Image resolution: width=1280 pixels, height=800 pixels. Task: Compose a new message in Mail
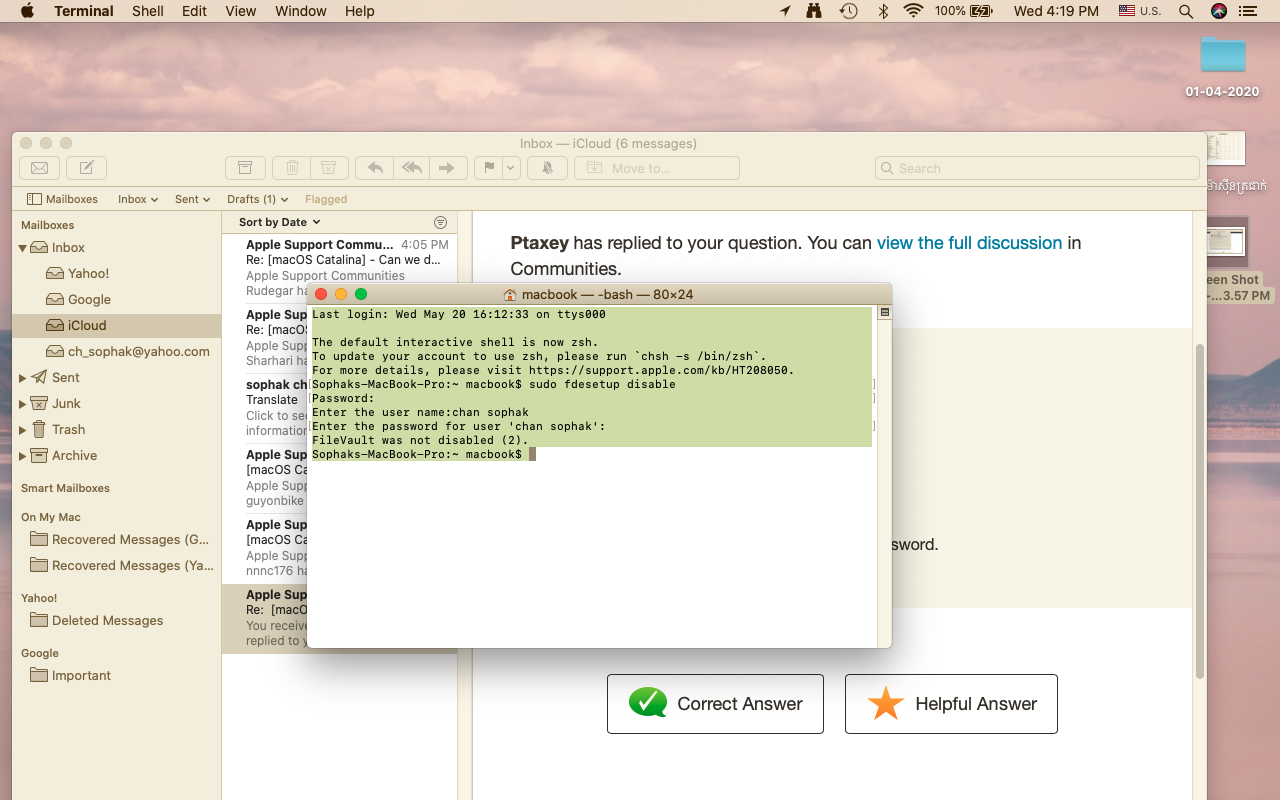coord(87,168)
